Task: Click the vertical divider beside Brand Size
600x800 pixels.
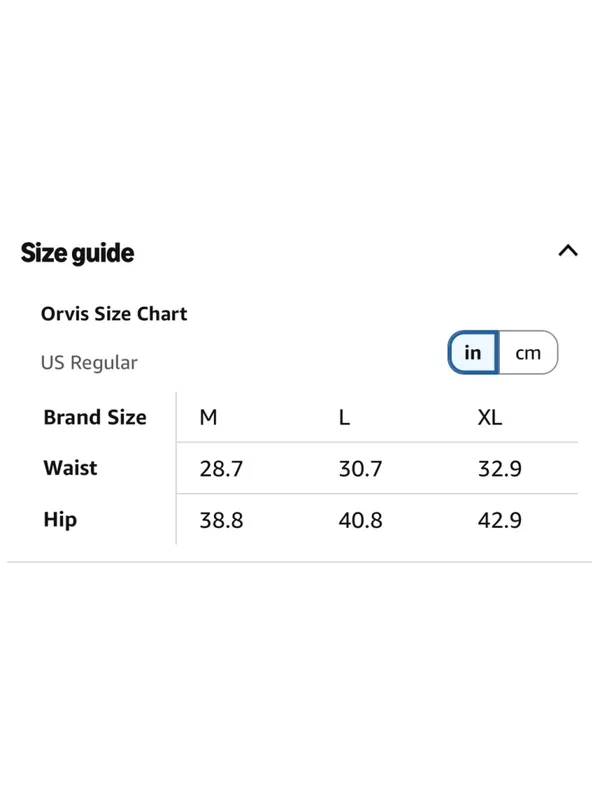Action: pyautogui.click(x=176, y=468)
